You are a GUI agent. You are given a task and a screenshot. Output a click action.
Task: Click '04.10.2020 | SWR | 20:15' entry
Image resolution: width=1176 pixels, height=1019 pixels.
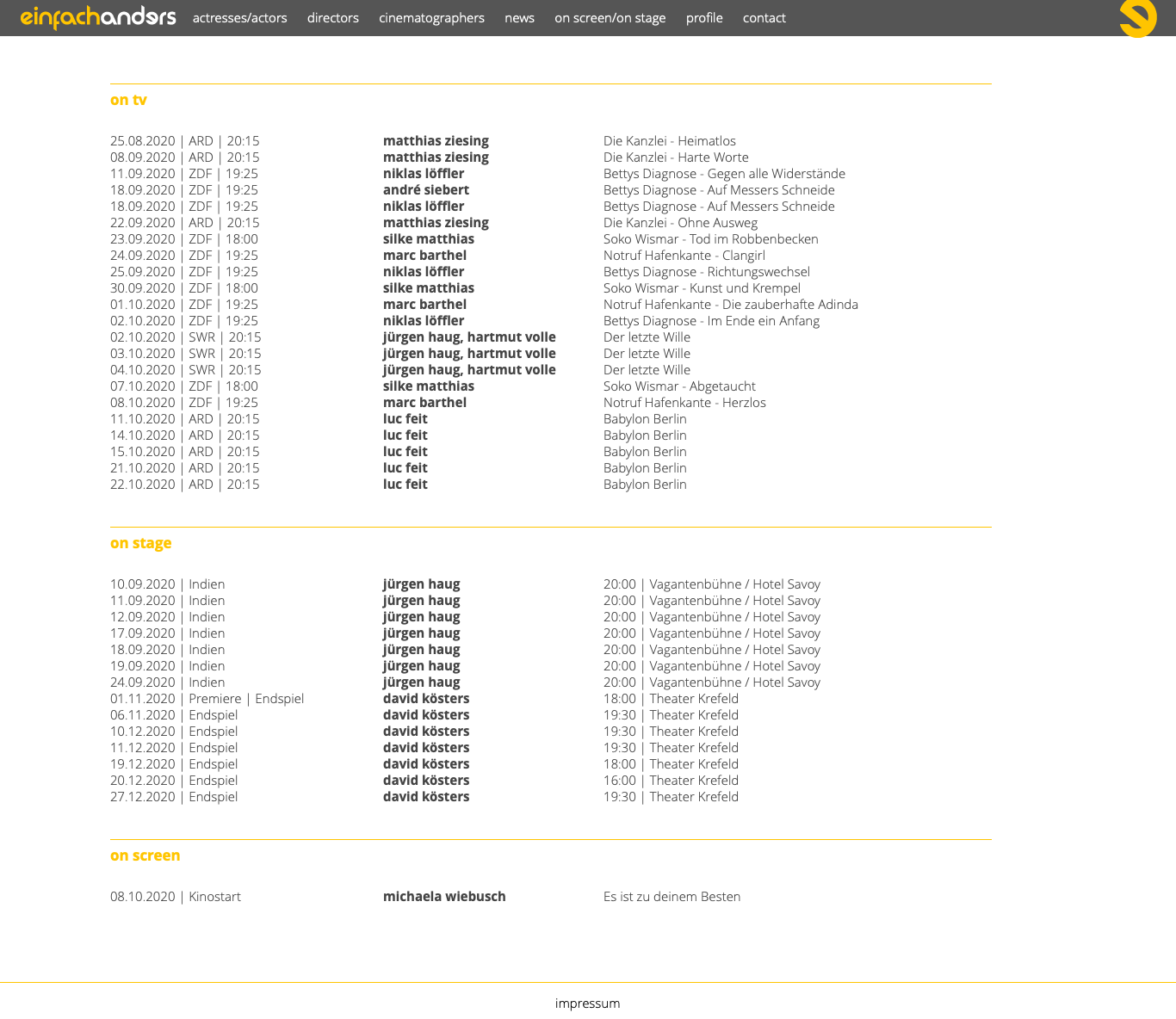click(186, 370)
